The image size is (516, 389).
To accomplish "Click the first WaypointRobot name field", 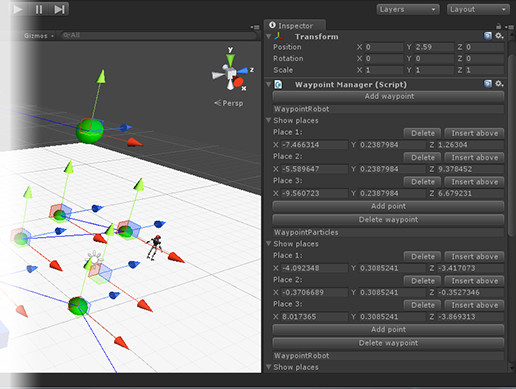I will point(388,109).
